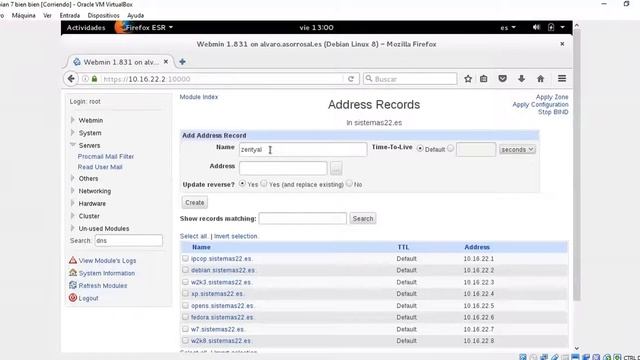Show the site information icon in URL bar

[x=85, y=79]
